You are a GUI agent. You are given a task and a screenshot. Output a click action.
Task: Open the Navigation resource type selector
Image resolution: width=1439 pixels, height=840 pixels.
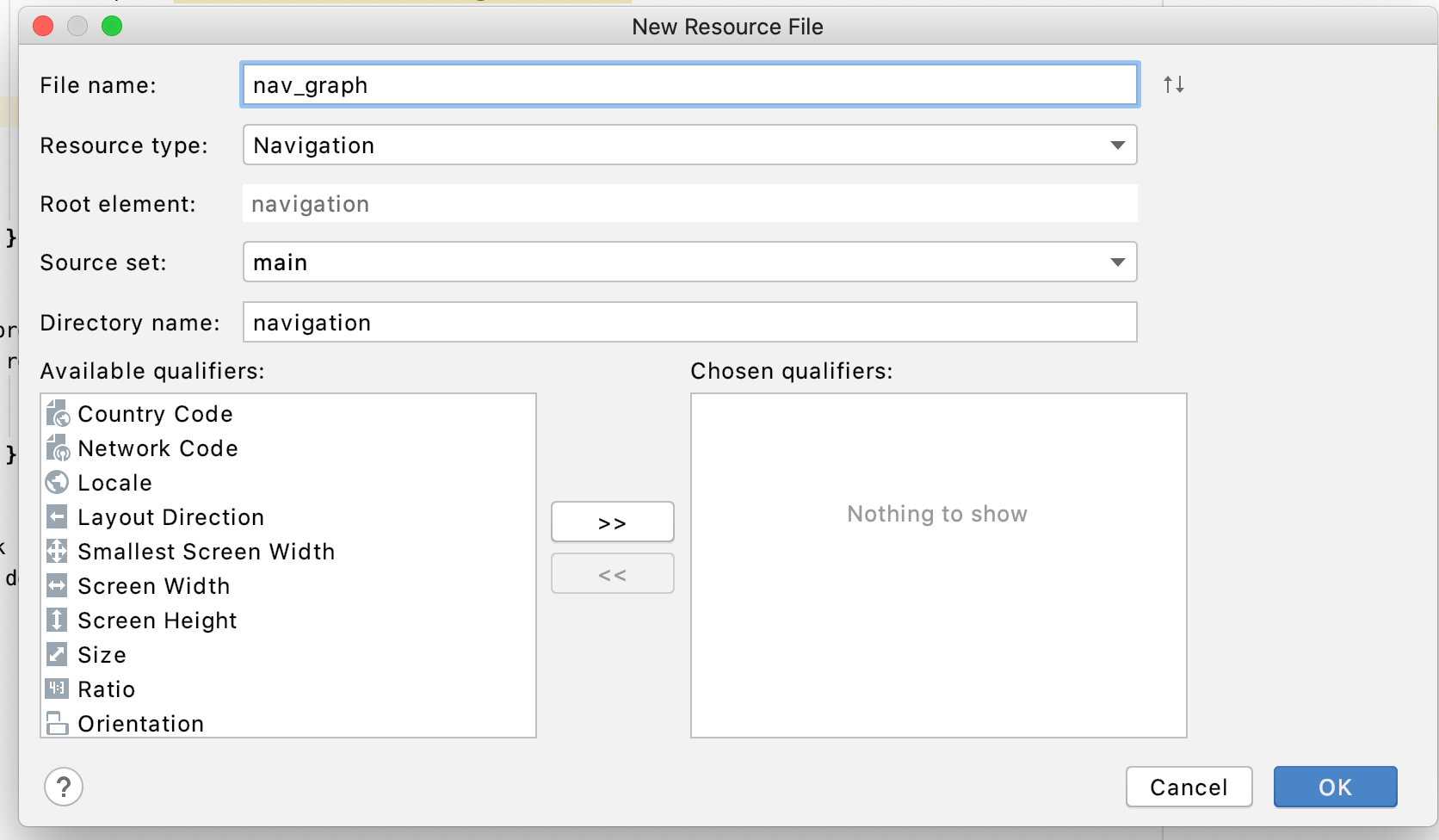689,145
